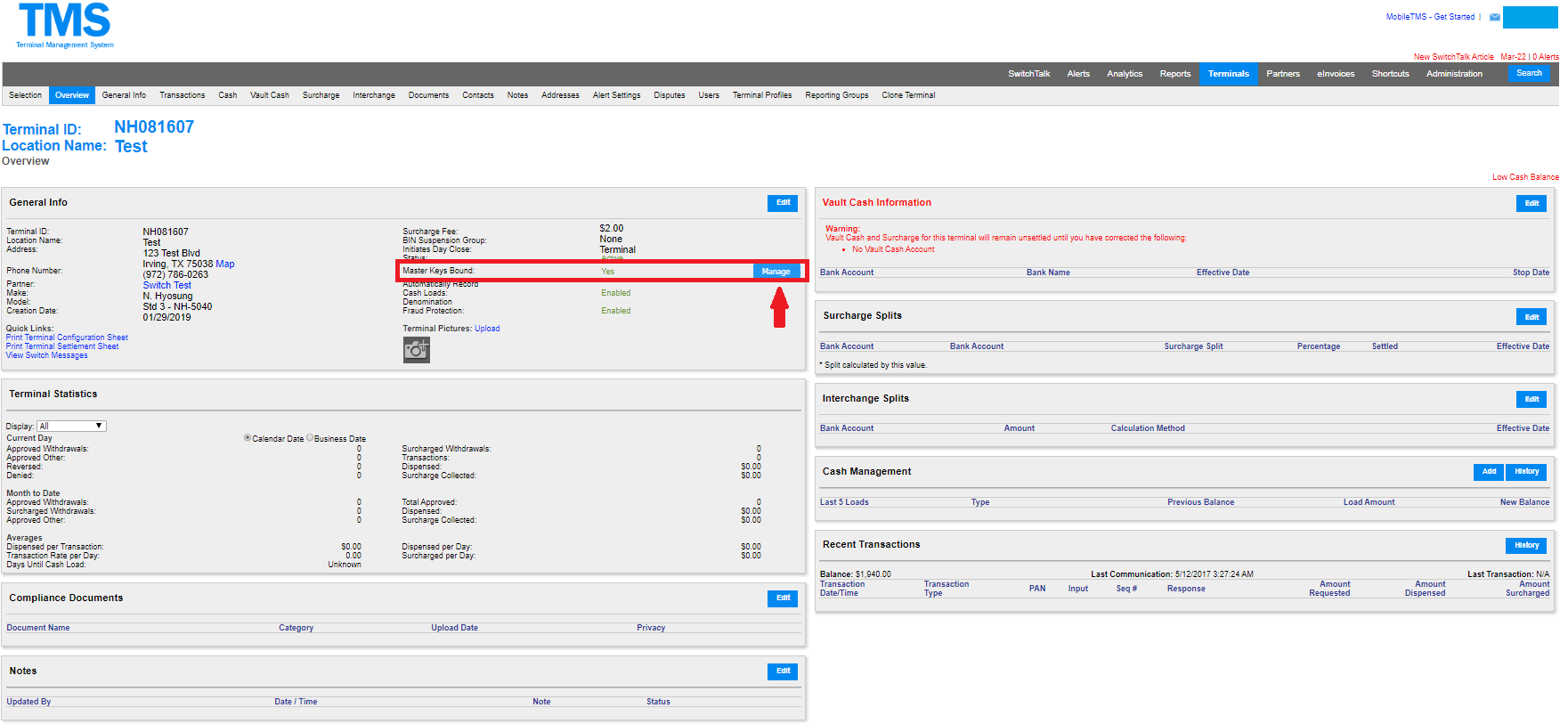Screen dimensions: 1568x724
Task: Open Print Terminal Settlement Sheet link
Action: click(x=62, y=346)
